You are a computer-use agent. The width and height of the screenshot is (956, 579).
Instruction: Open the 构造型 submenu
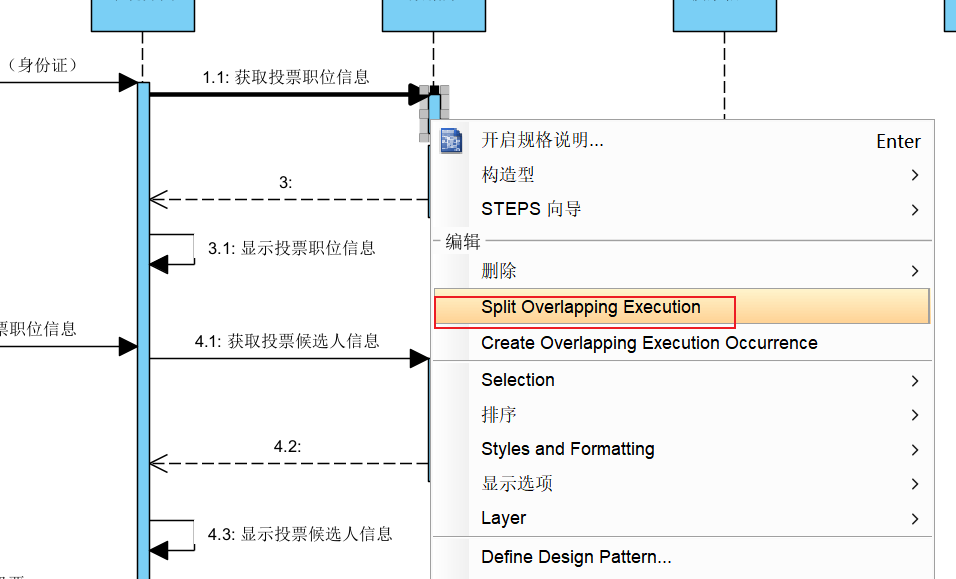pos(683,175)
